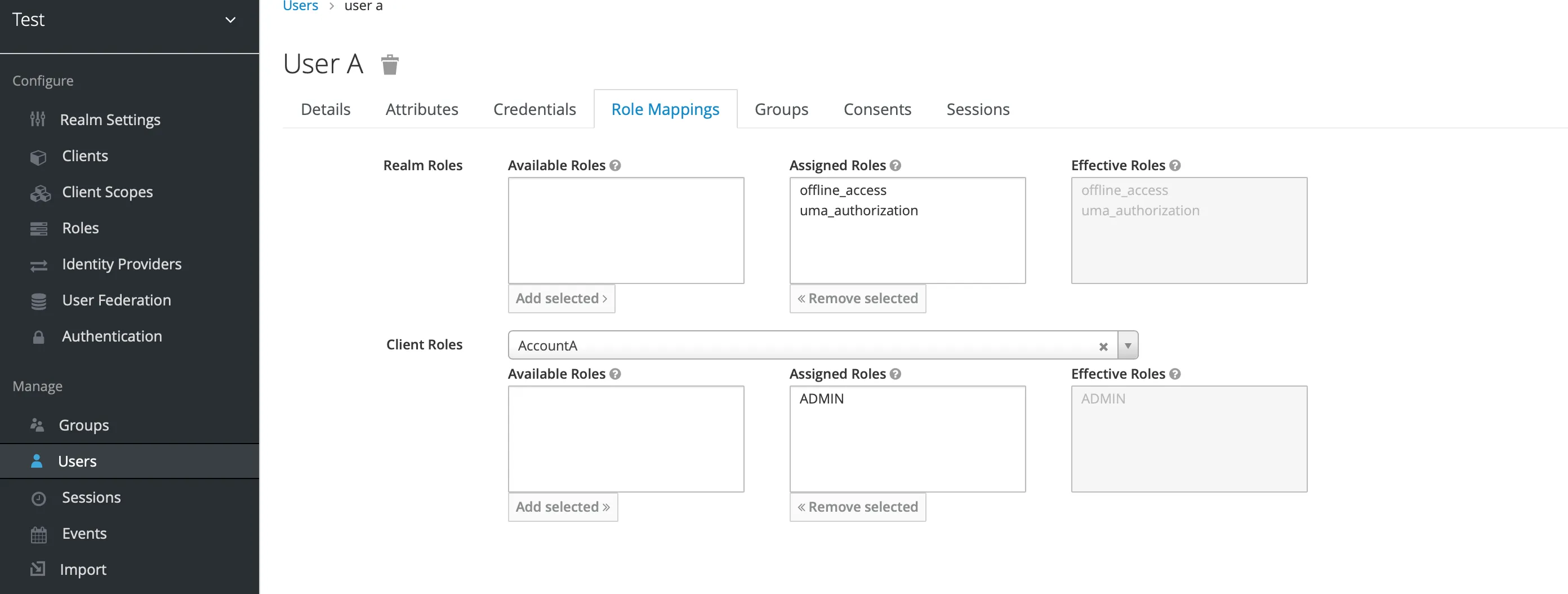The height and width of the screenshot is (594, 1568).
Task: Click Remove selected under realm Assigned Roles
Action: click(857, 299)
